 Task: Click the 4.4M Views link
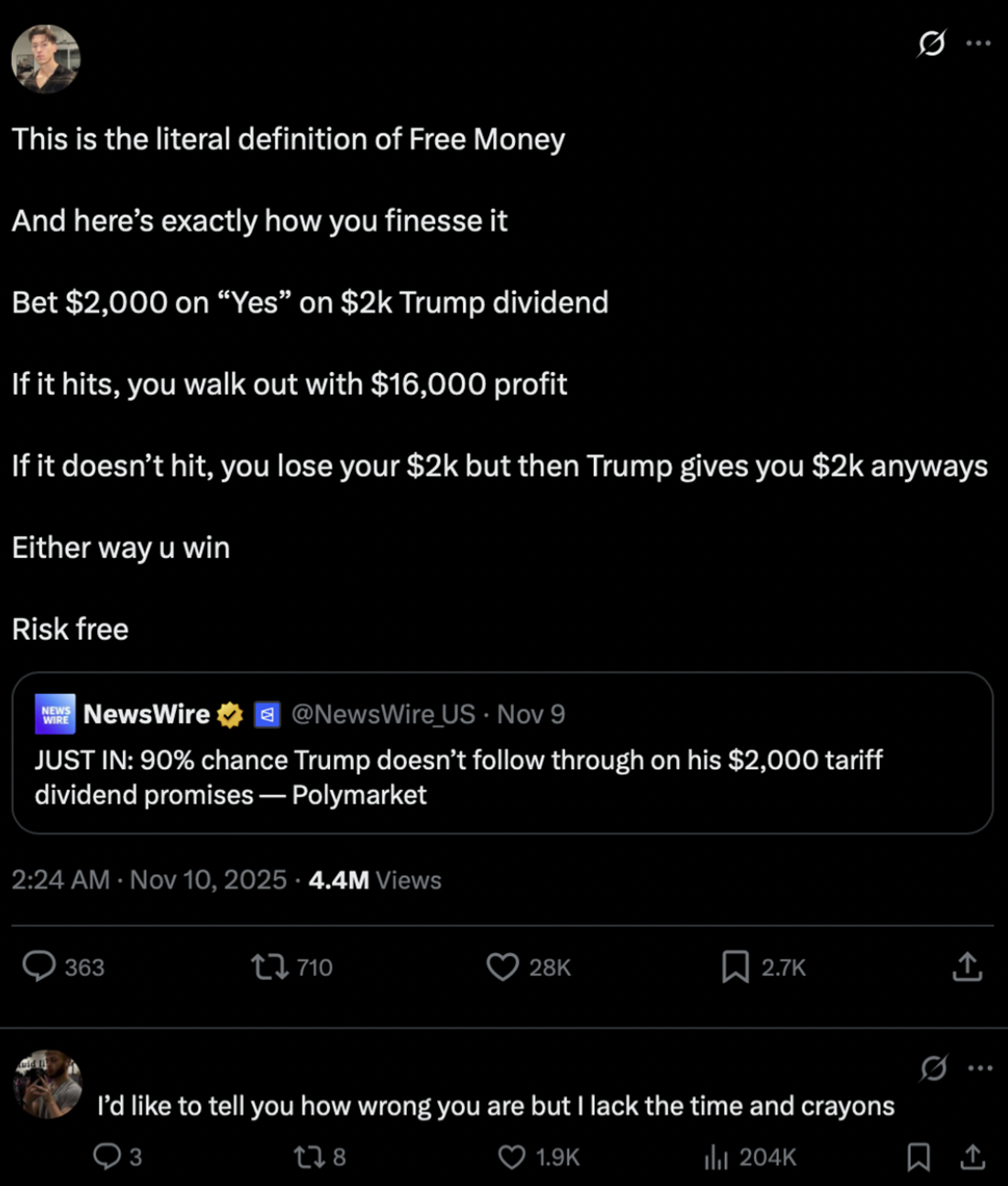click(375, 880)
